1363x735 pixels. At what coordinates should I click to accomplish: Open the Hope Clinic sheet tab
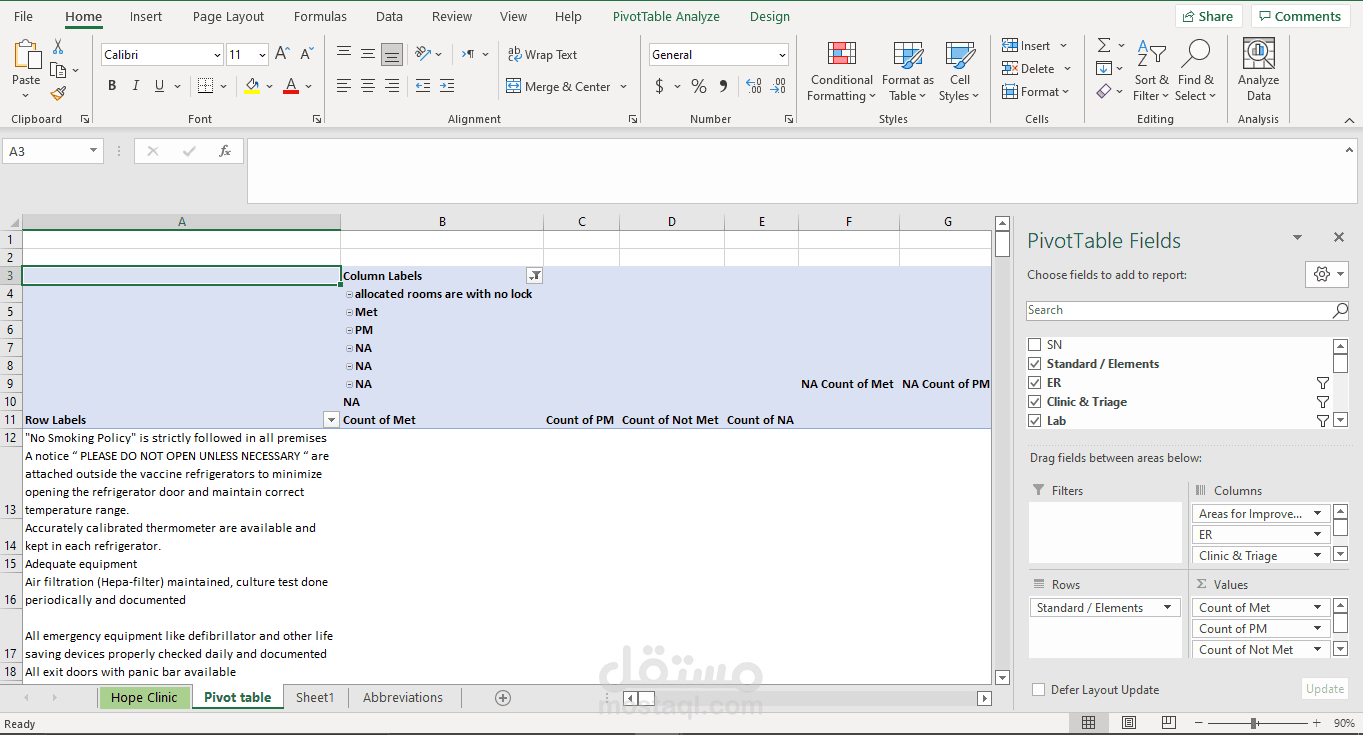click(x=144, y=697)
